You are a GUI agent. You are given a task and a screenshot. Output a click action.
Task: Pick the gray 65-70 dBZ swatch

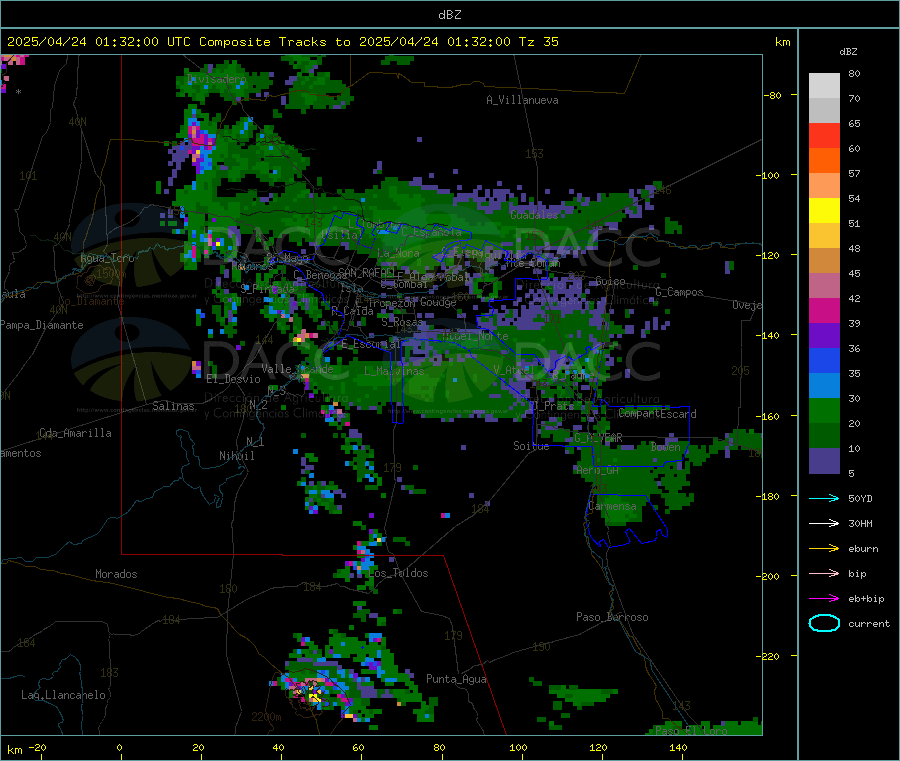pyautogui.click(x=824, y=111)
